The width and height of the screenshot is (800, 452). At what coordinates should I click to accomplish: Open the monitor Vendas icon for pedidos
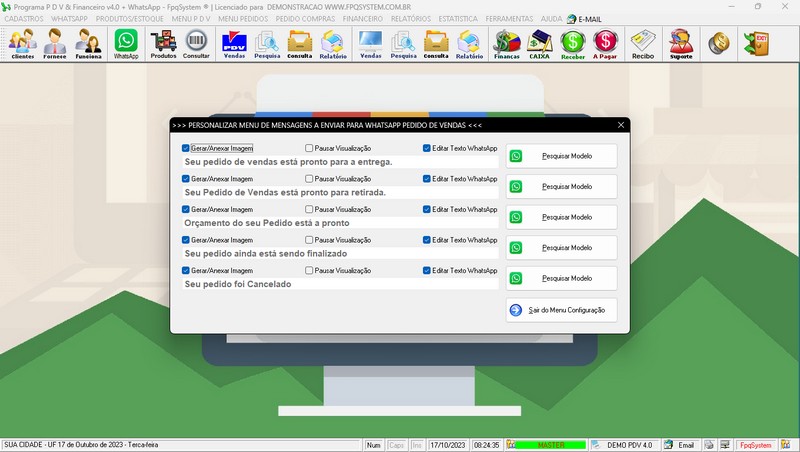[x=370, y=44]
